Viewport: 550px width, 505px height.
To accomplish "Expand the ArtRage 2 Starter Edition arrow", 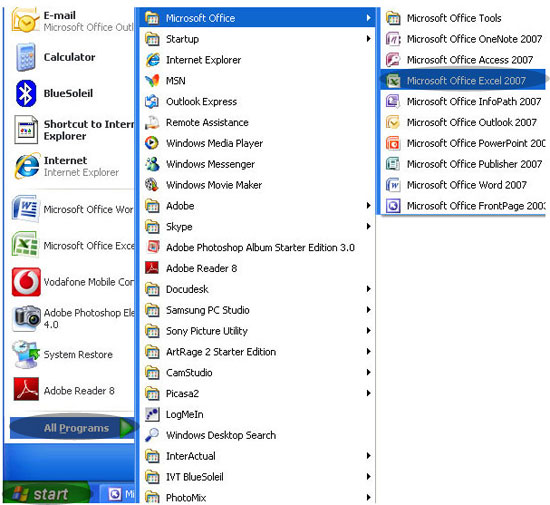I will click(x=368, y=351).
